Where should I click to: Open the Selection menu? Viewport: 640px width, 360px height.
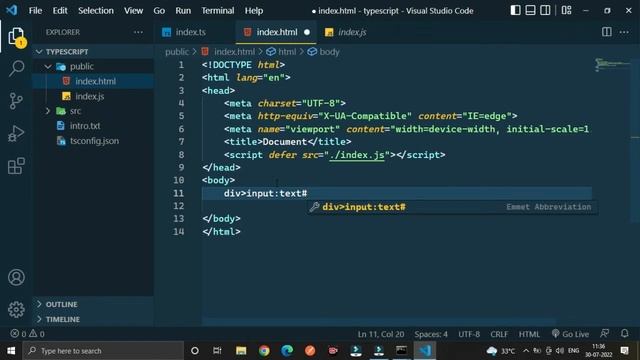coord(96,11)
